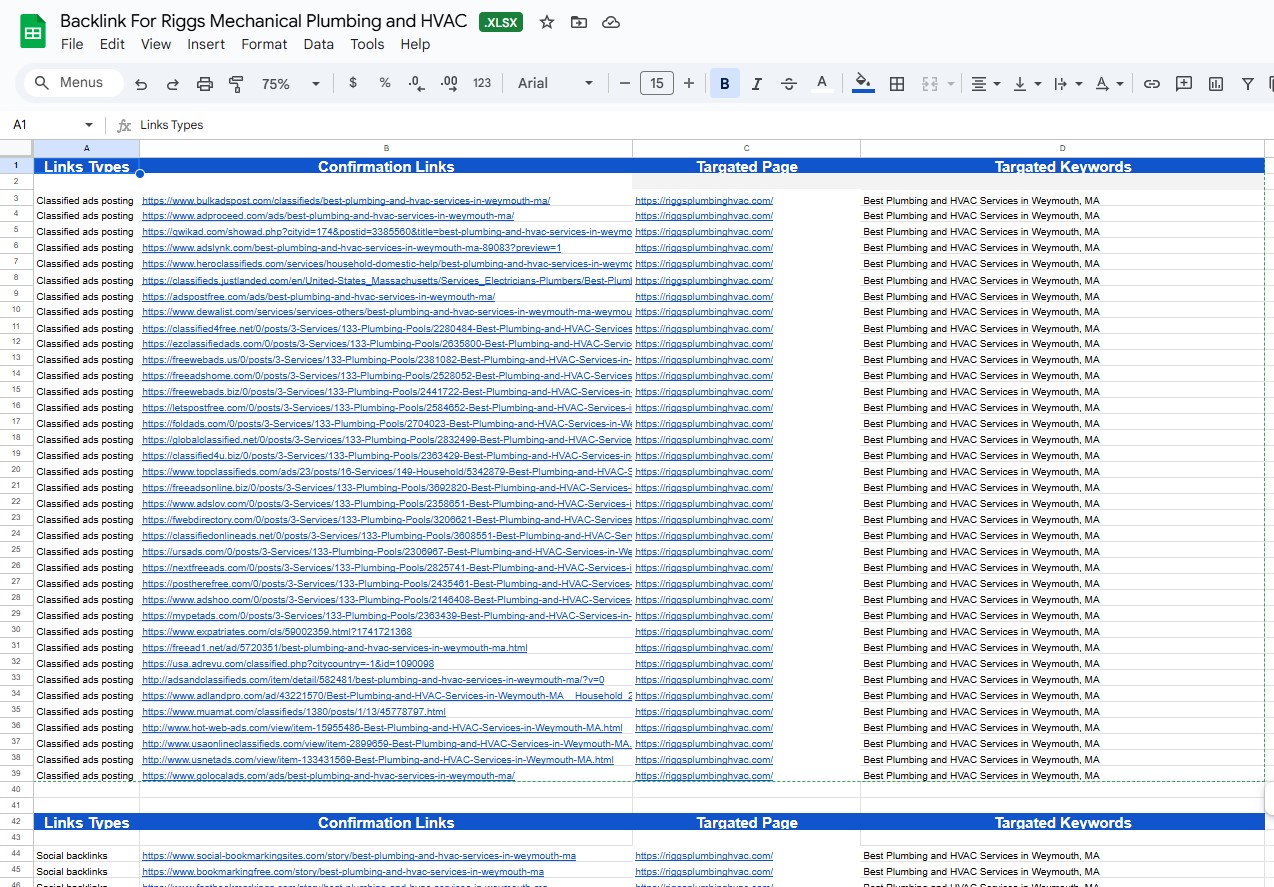
Task: Open the File menu
Action: (x=72, y=44)
